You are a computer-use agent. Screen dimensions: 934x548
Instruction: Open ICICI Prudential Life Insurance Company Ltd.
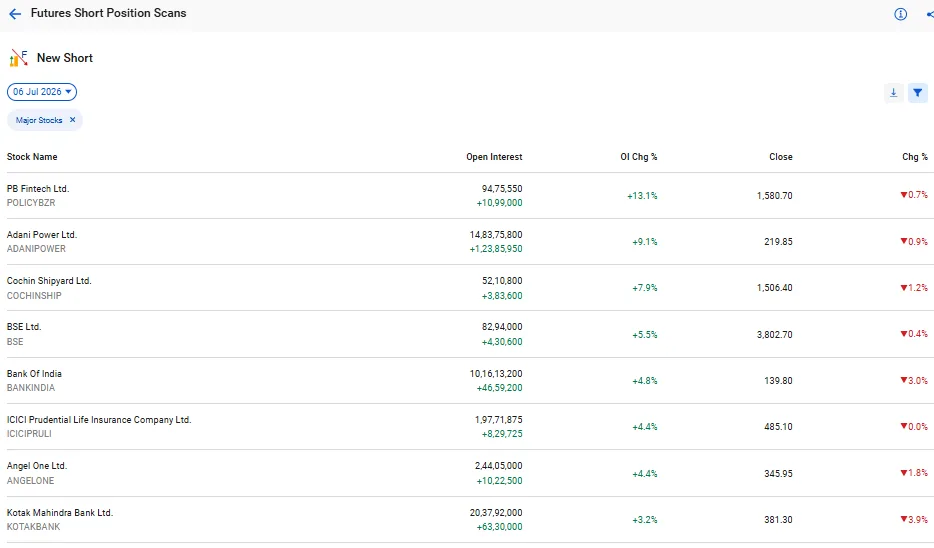pyautogui.click(x=99, y=419)
